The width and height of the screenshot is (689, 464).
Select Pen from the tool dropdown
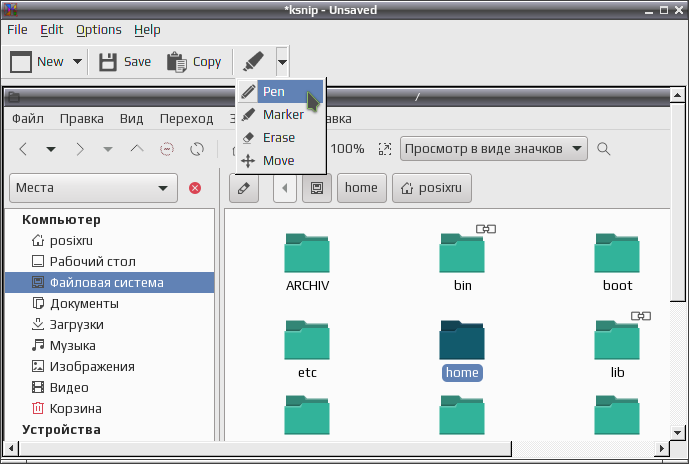point(281,91)
